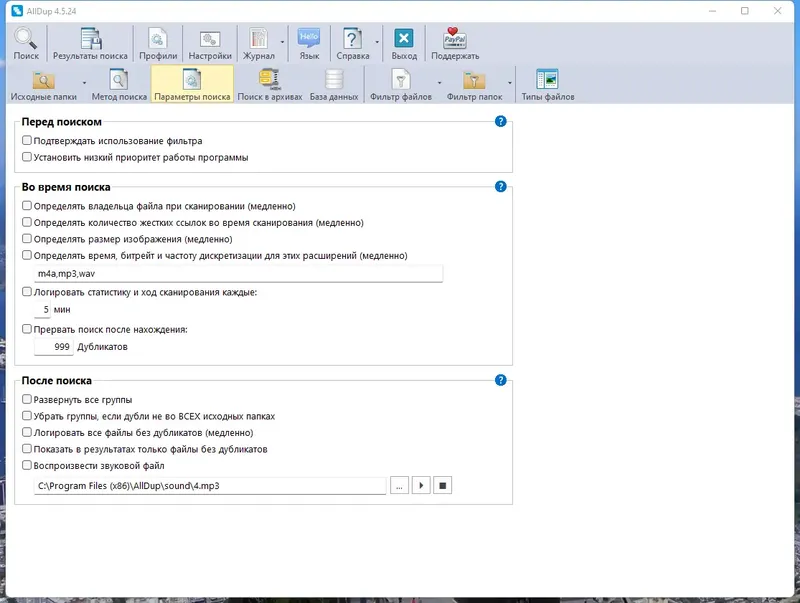800x603 pixels.
Task: Open help for После поиска section
Action: 501,380
